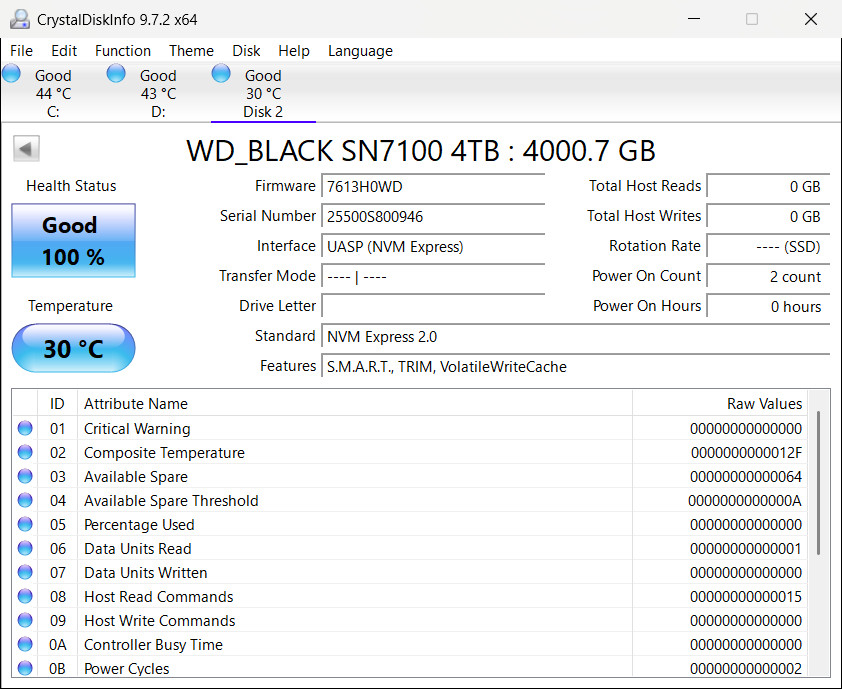Image resolution: width=842 pixels, height=689 pixels.
Task: Select the Available Spare Threshold attribute name
Action: (x=171, y=501)
